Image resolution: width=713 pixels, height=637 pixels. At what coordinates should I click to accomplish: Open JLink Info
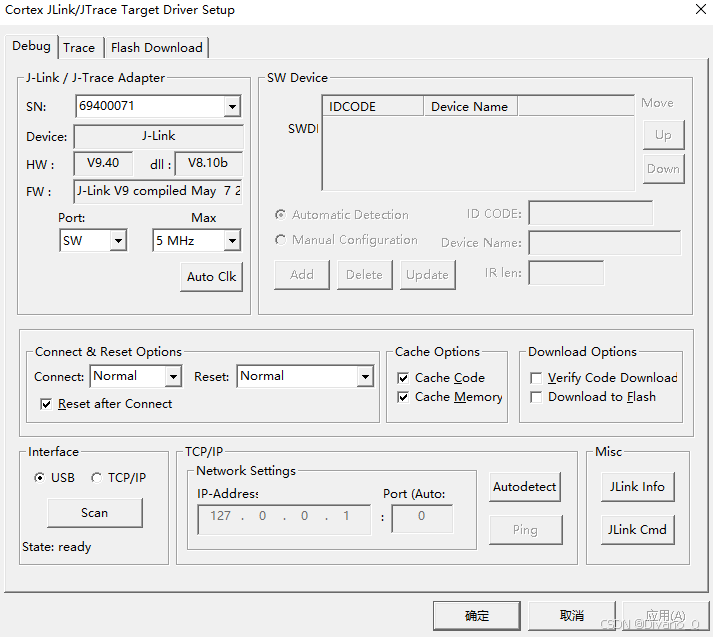(x=637, y=487)
